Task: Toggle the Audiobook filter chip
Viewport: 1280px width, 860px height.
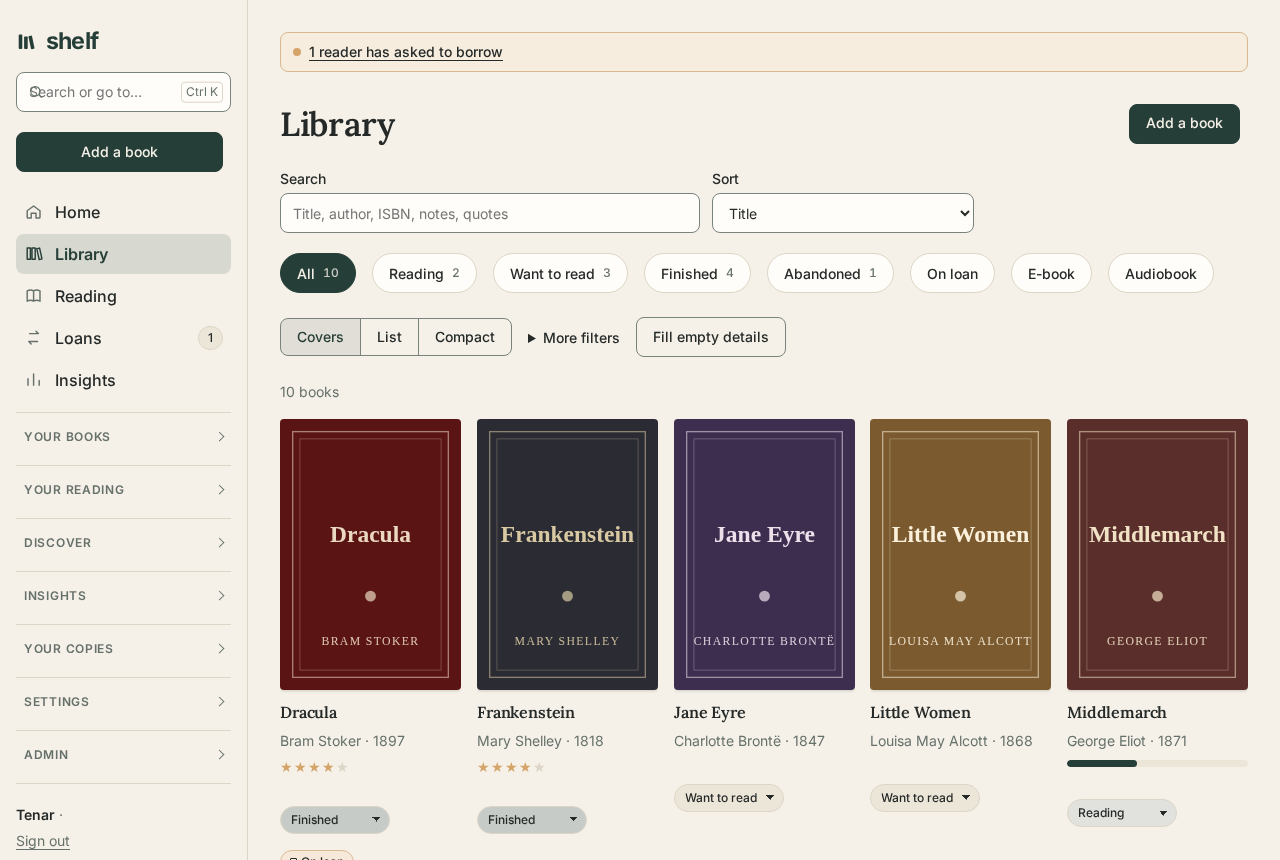Action: pos(1161,273)
